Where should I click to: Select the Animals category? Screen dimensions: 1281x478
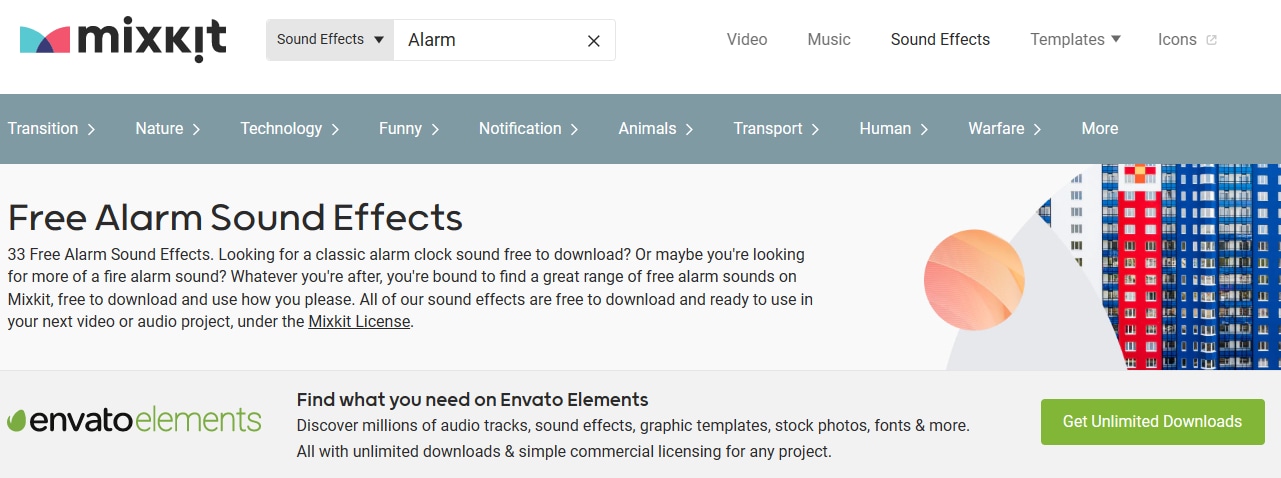(x=656, y=129)
